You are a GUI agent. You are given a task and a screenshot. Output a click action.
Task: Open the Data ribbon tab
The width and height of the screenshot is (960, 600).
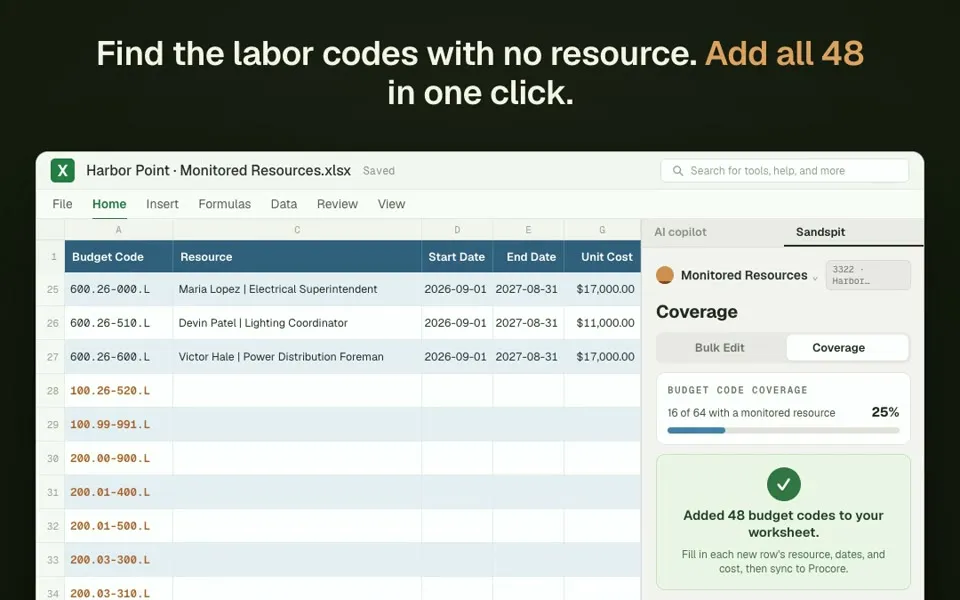284,204
